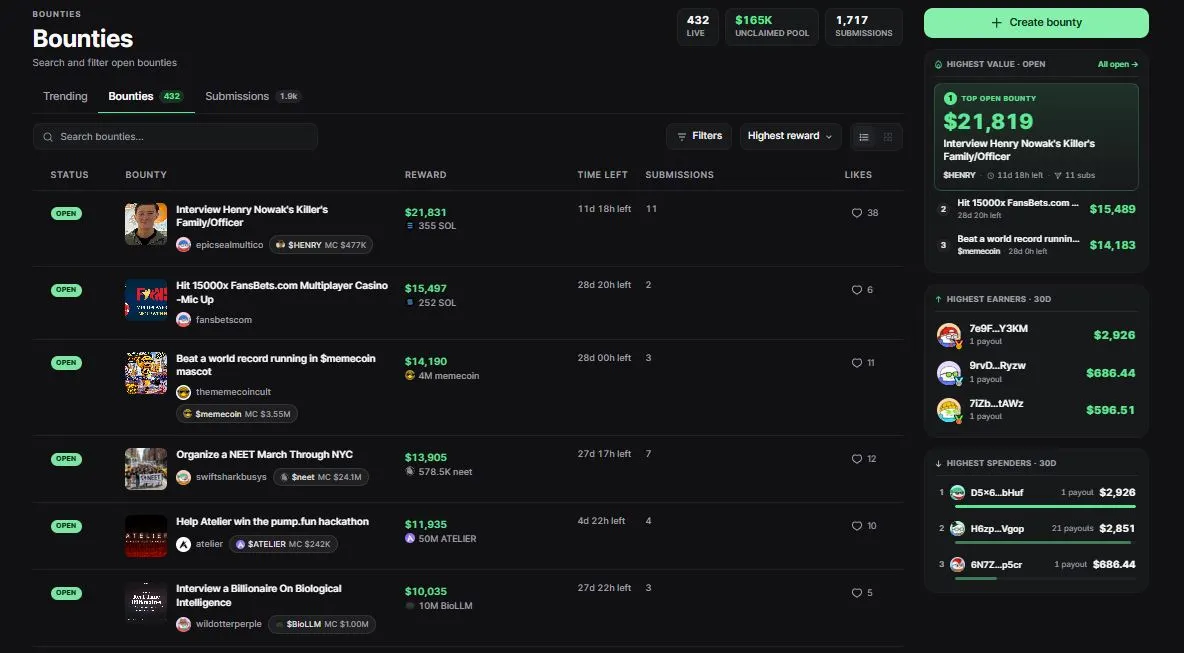Viewport: 1184px width, 653px height.
Task: Click fansbetscom username
Action: (224, 320)
